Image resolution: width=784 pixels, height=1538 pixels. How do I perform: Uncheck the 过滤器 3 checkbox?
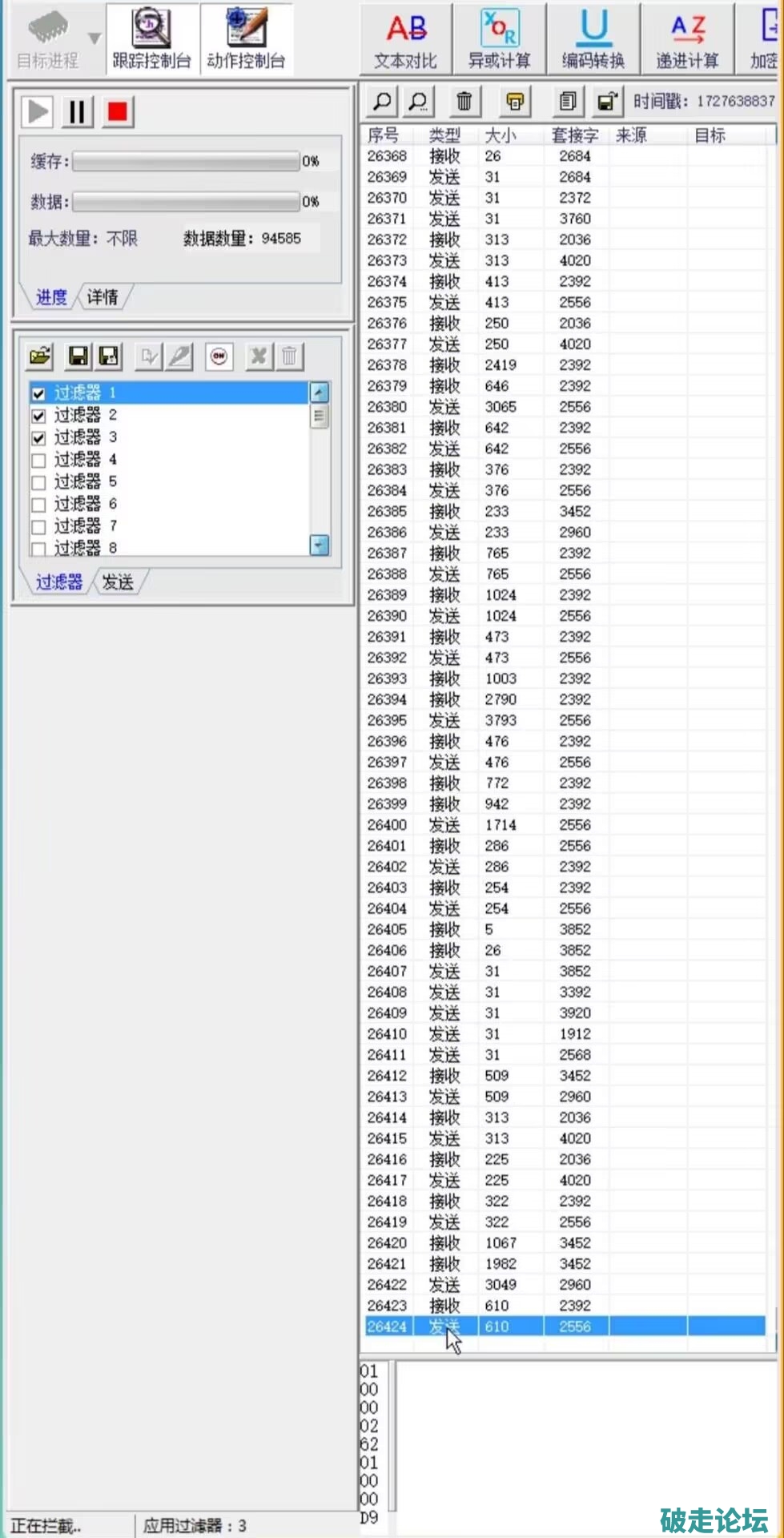(x=38, y=438)
